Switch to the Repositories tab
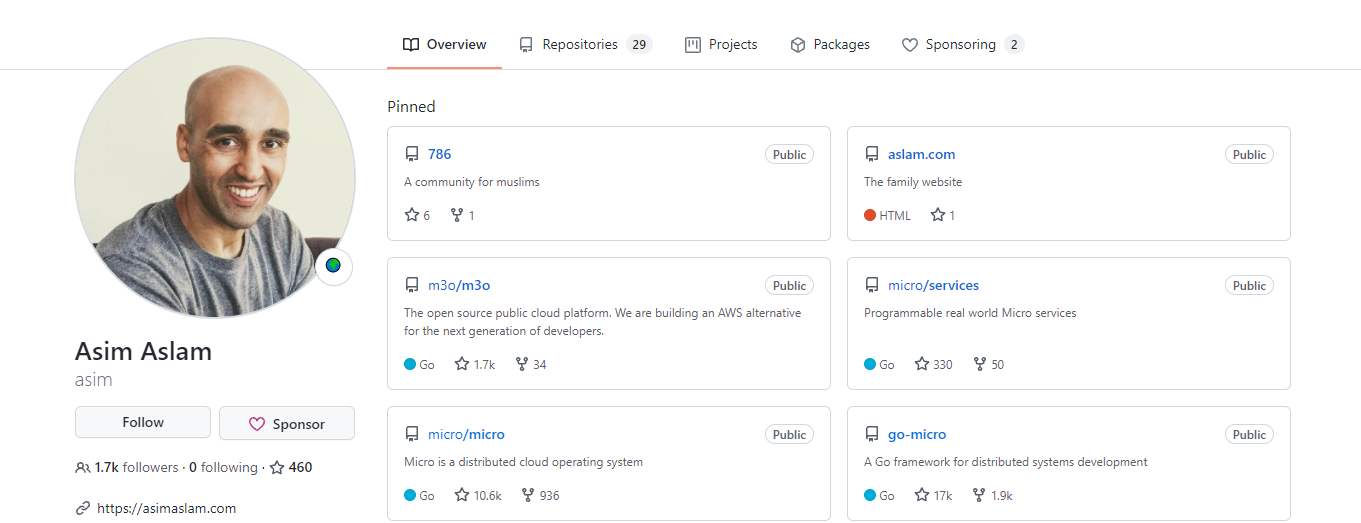1361x523 pixels. [x=585, y=44]
